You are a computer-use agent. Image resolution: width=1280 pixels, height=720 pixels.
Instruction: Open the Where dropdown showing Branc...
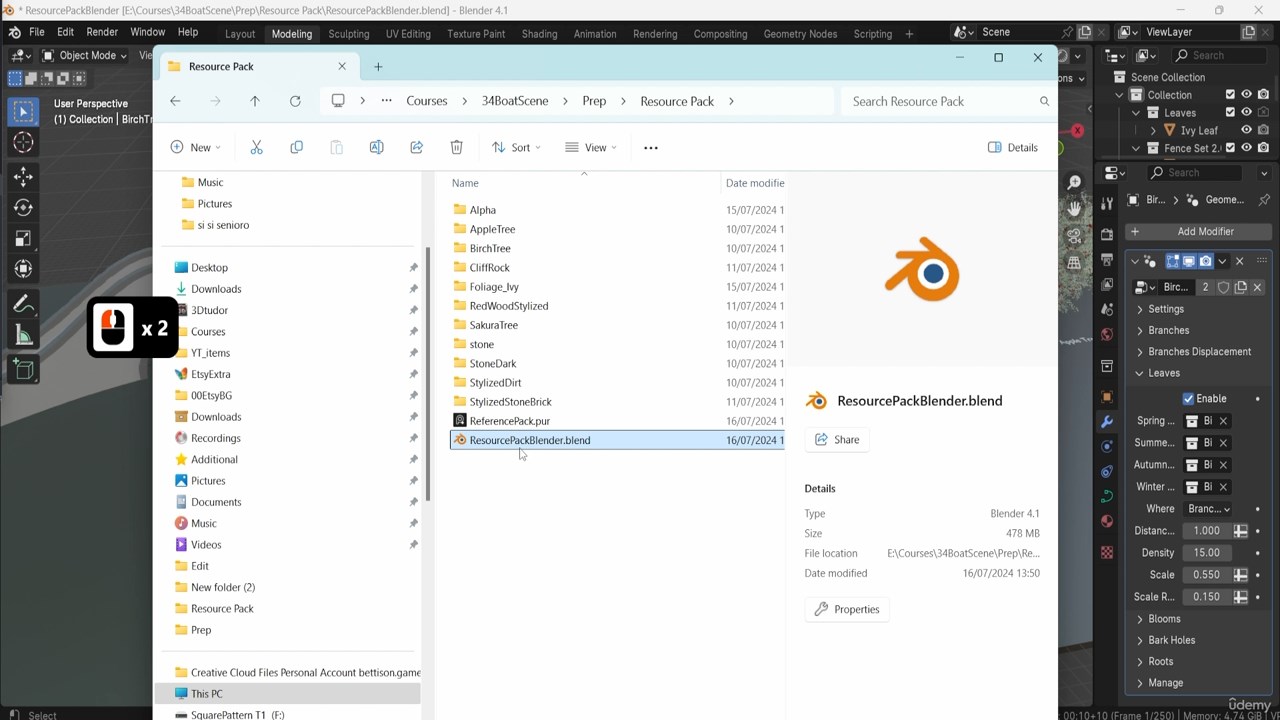[1207, 509]
